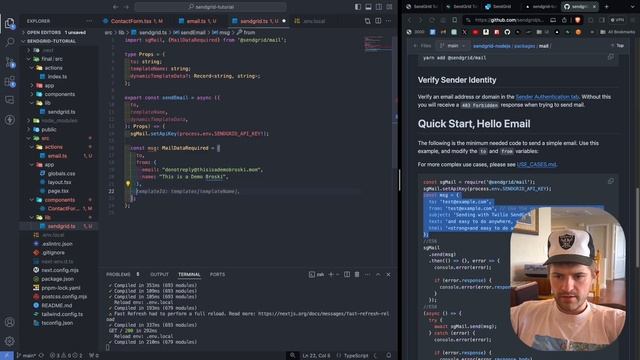Open the Files panel button on GitHub
This screenshot has height=360, width=640.
[x=422, y=46]
